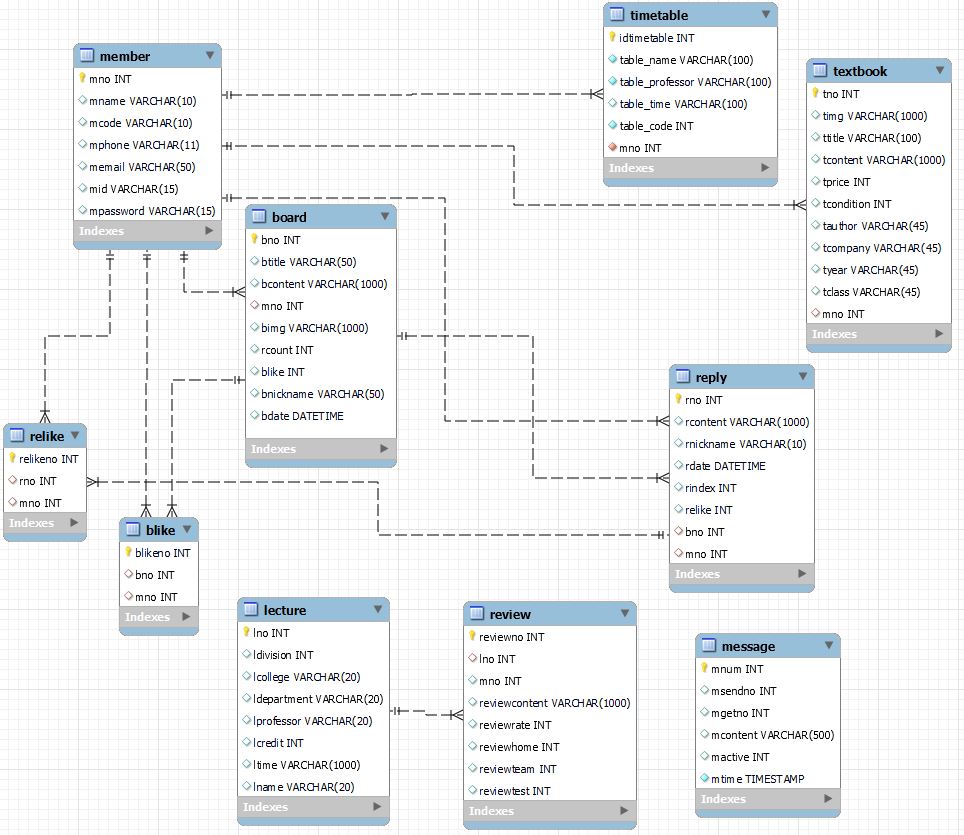
Task: Select the rno primary key icon in reply
Action: tap(678, 399)
